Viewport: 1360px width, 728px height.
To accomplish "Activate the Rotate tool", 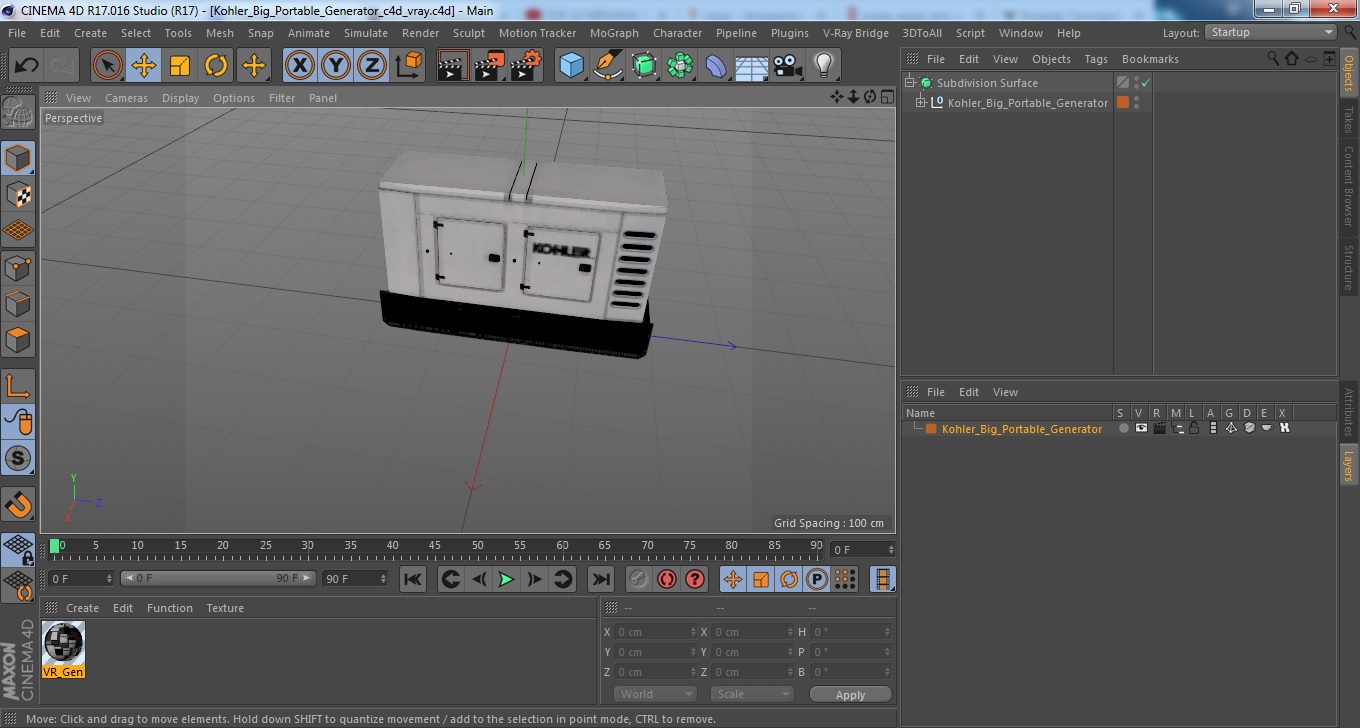I will click(216, 66).
